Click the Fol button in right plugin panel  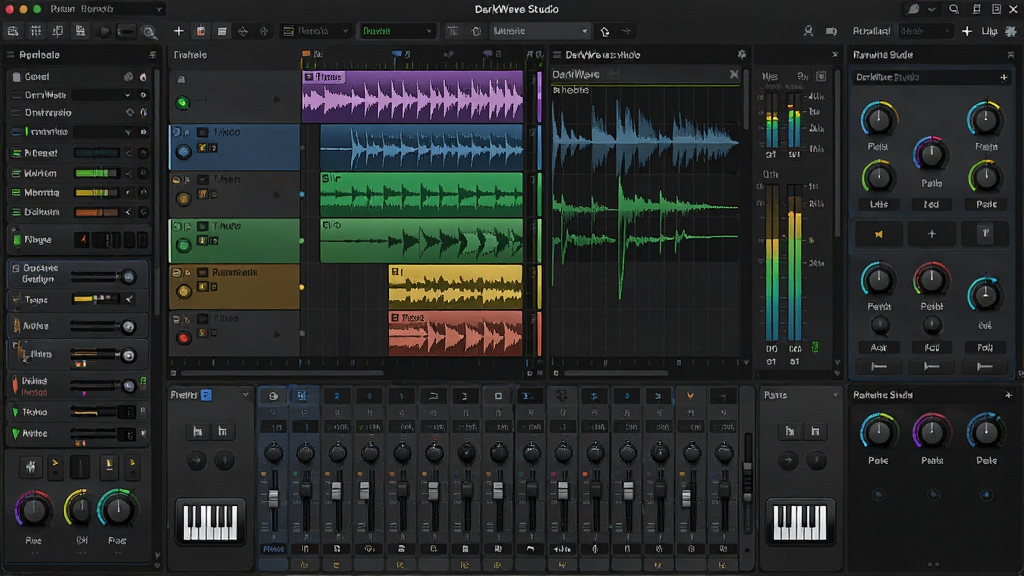[932, 347]
